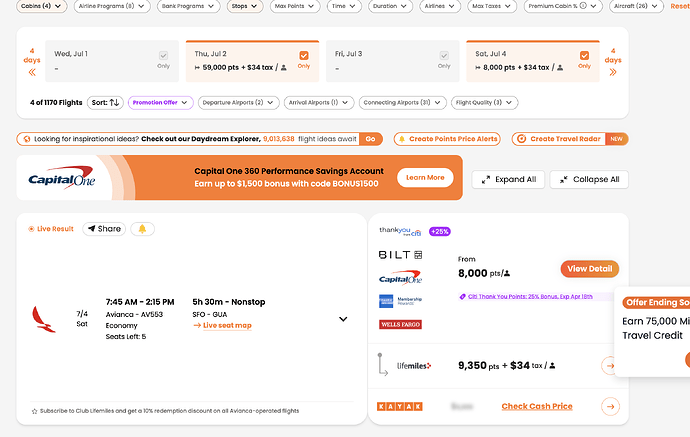Viewport: 690px width, 437px height.
Task: Expand All flight results
Action: tap(508, 180)
